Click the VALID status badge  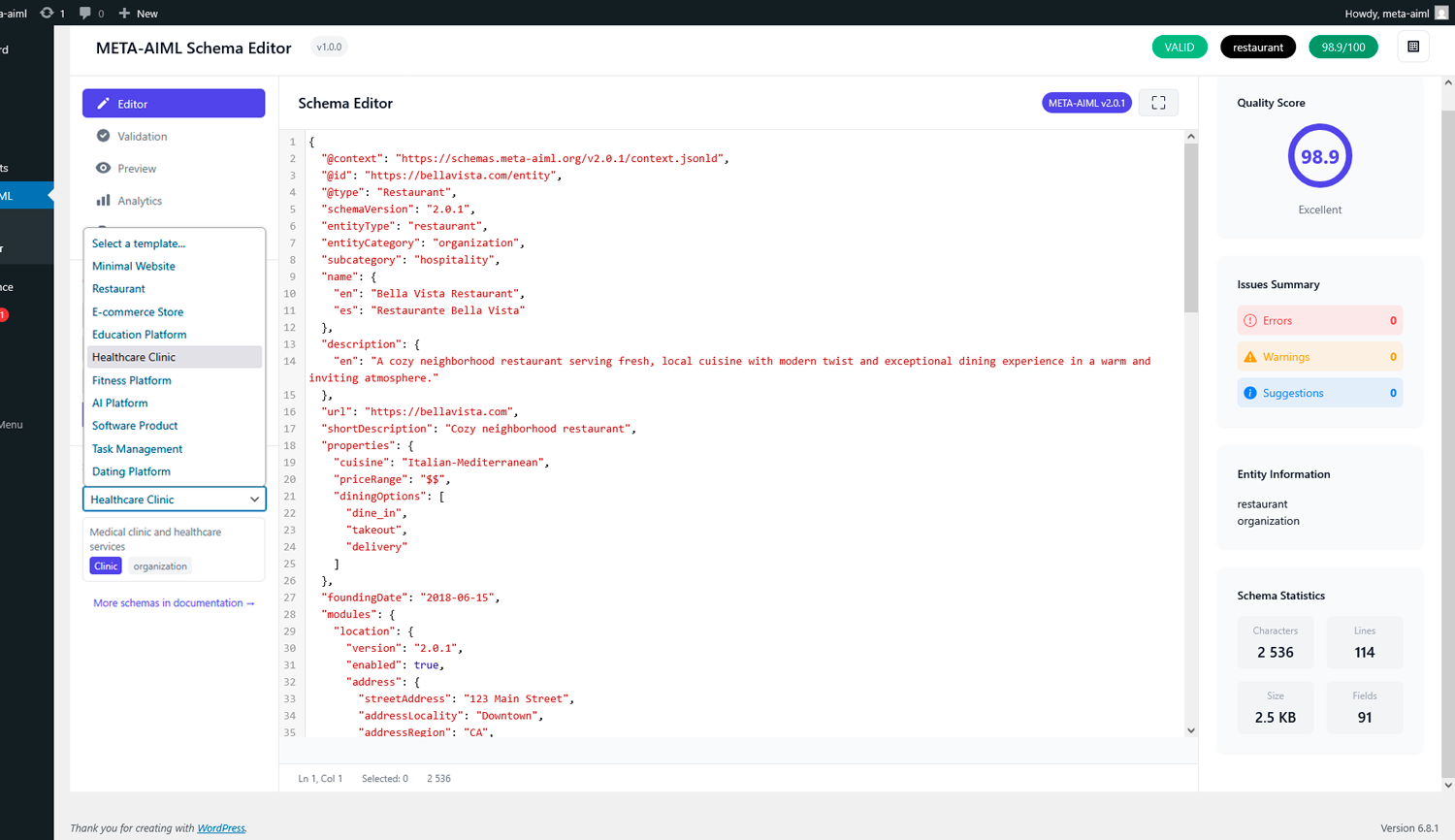click(x=1180, y=47)
